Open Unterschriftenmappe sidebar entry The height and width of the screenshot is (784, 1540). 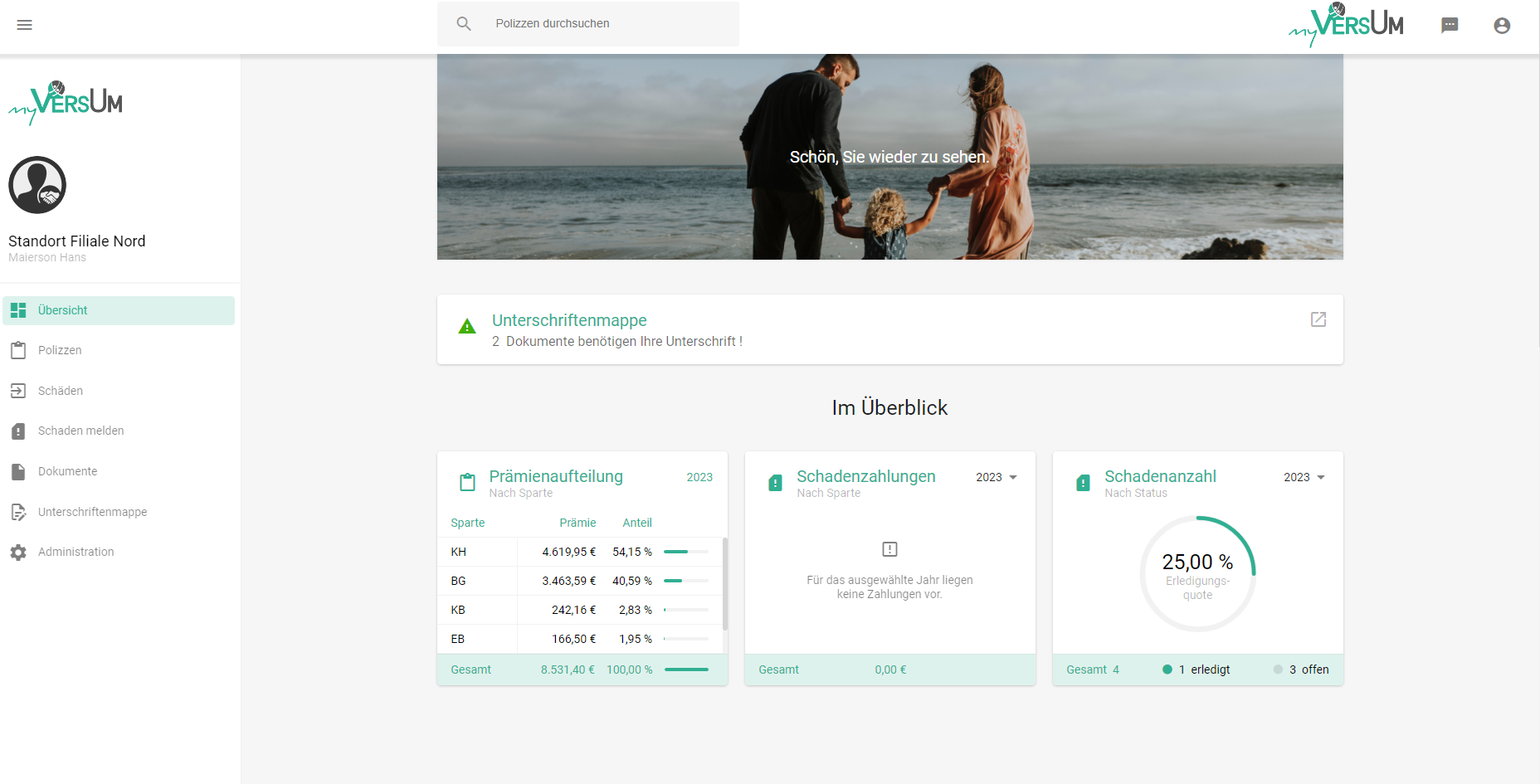point(119,512)
